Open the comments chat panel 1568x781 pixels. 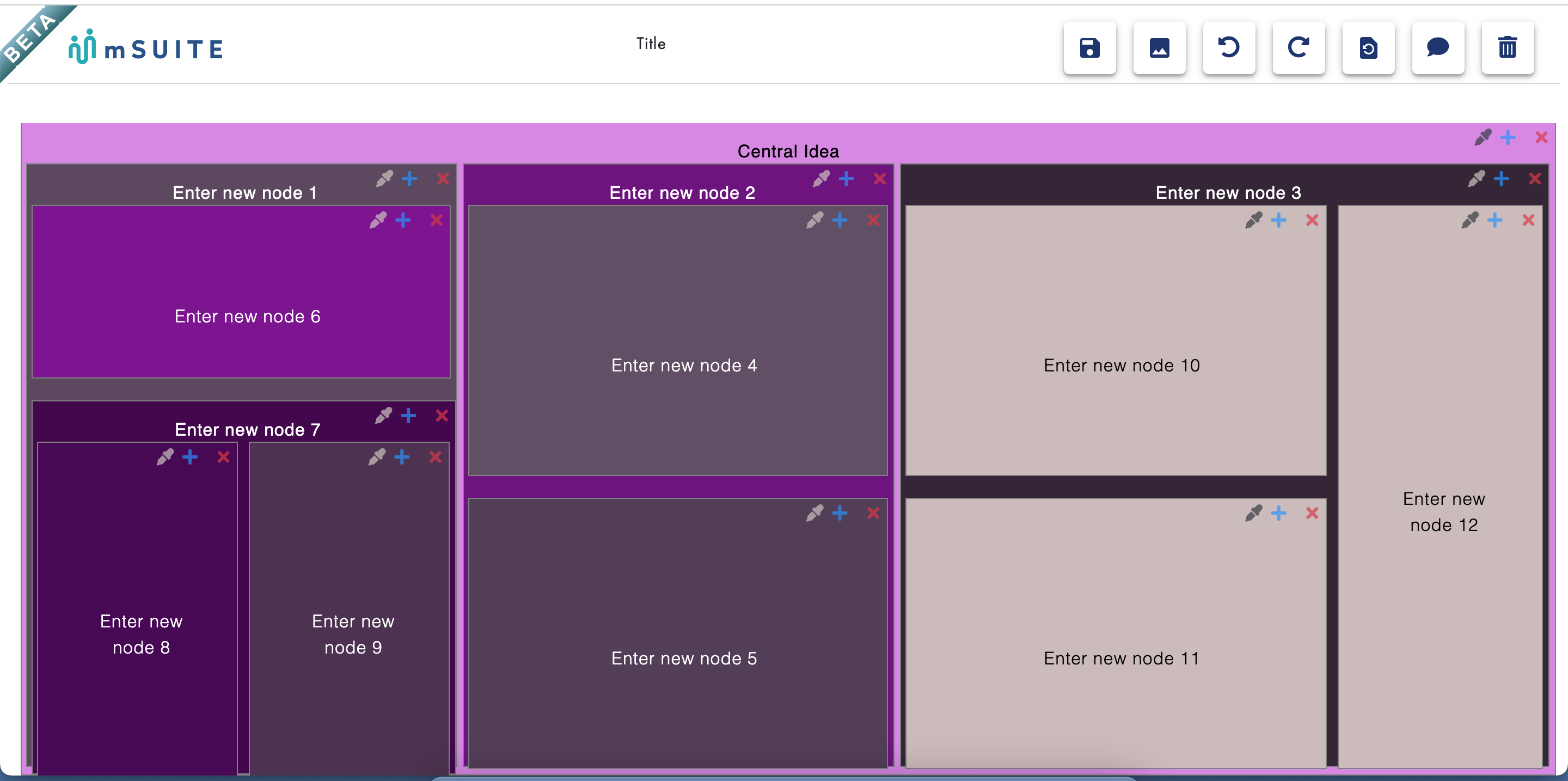pyautogui.click(x=1438, y=48)
